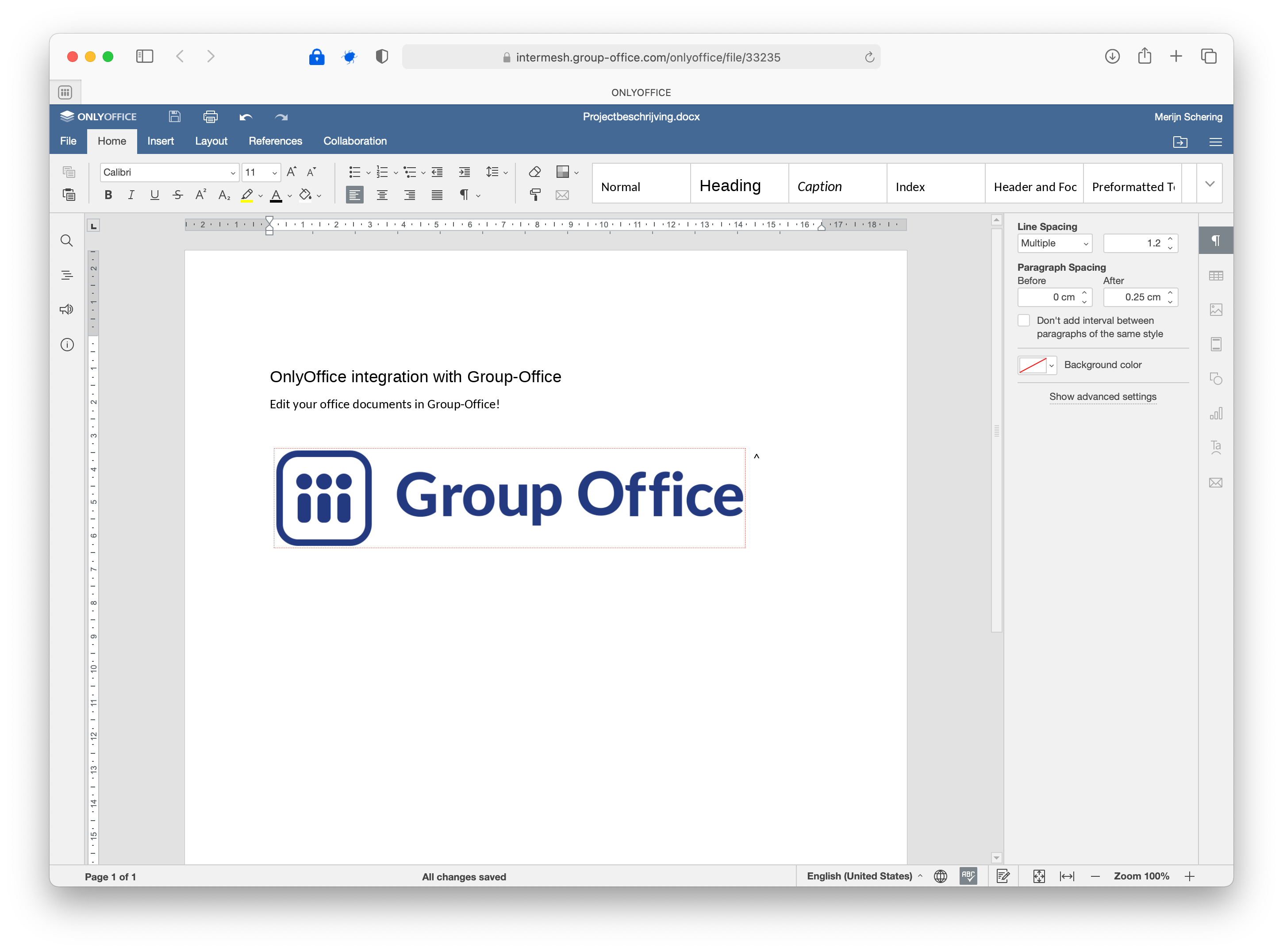Switch to the Insert tab

160,141
